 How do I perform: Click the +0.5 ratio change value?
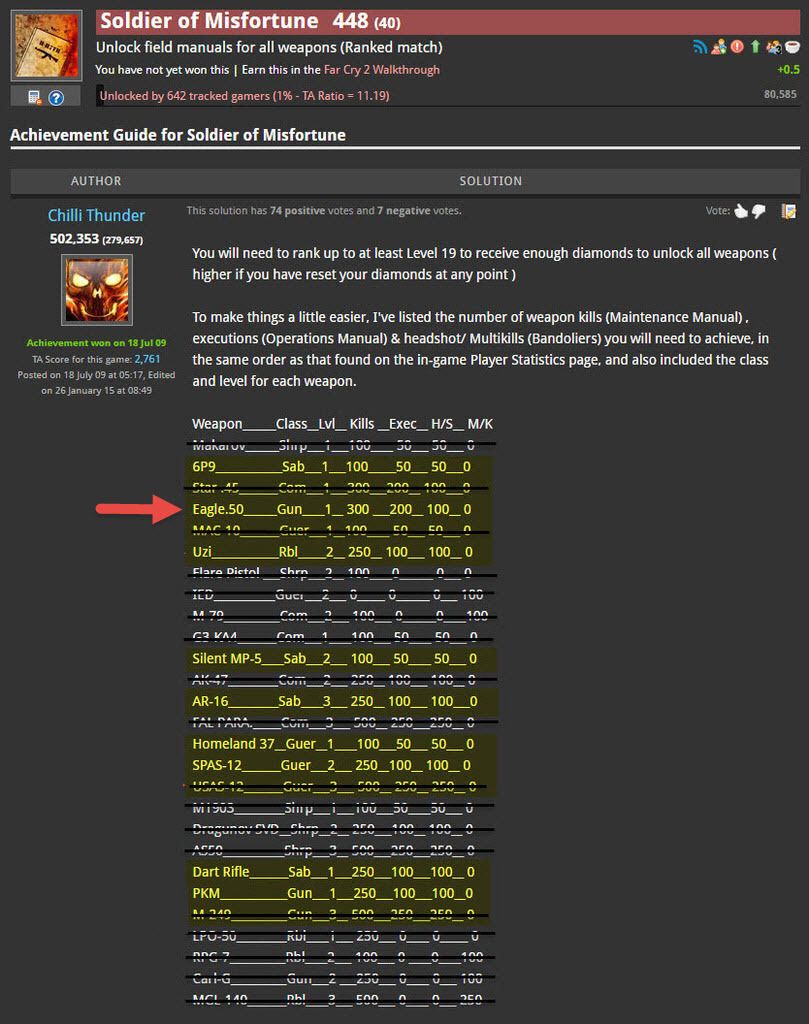point(788,69)
